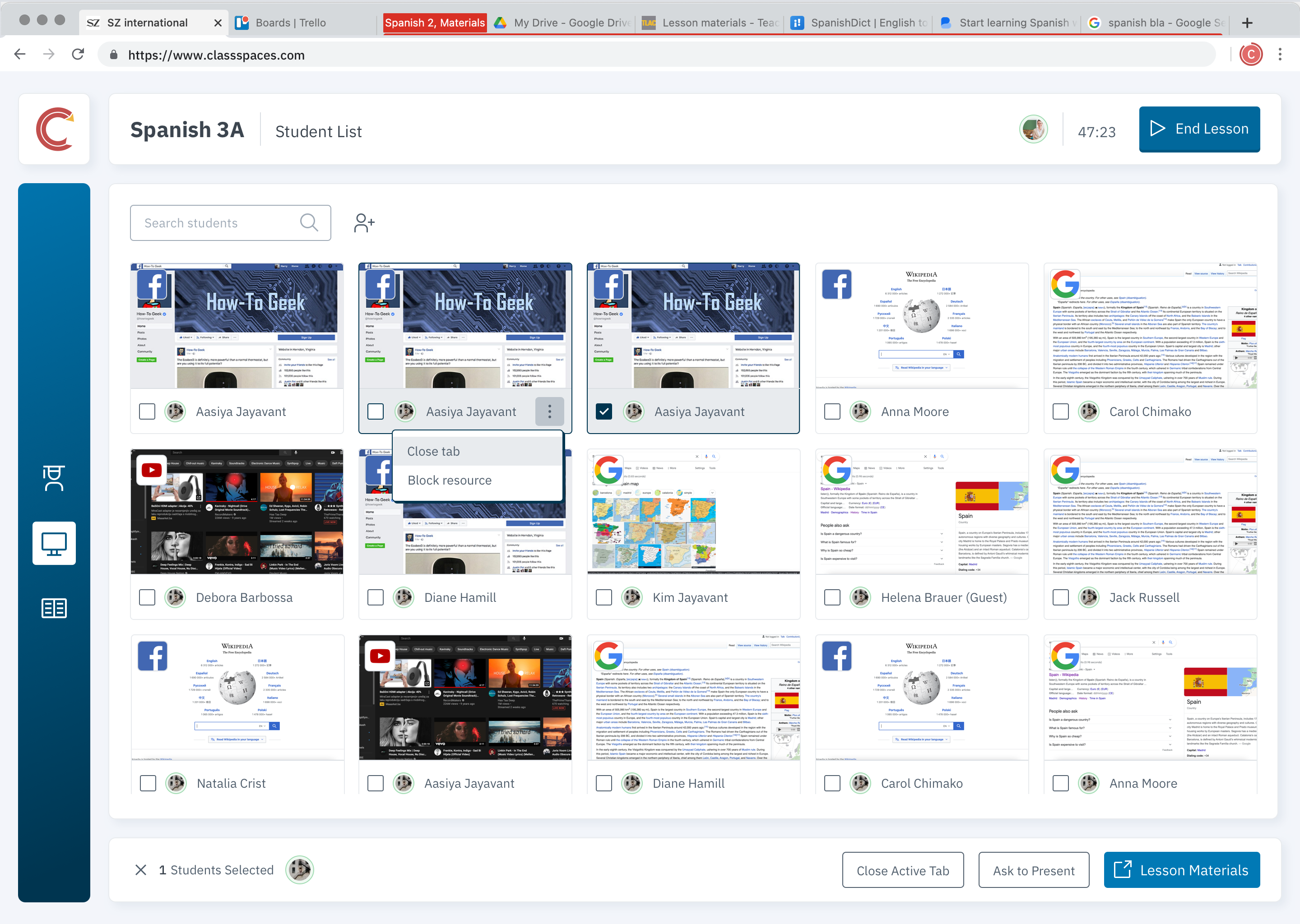Select Carol Chimako checkbox in first row
Viewport: 1300px width, 924px height.
tap(1060, 411)
